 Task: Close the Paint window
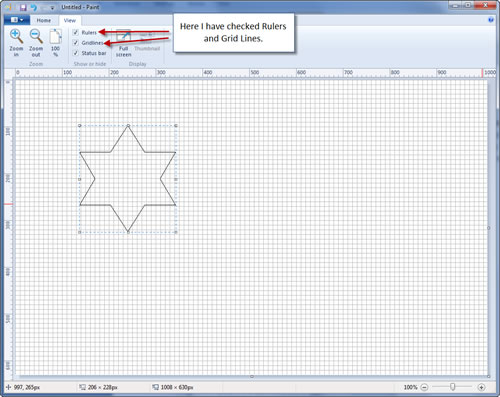click(x=485, y=5)
